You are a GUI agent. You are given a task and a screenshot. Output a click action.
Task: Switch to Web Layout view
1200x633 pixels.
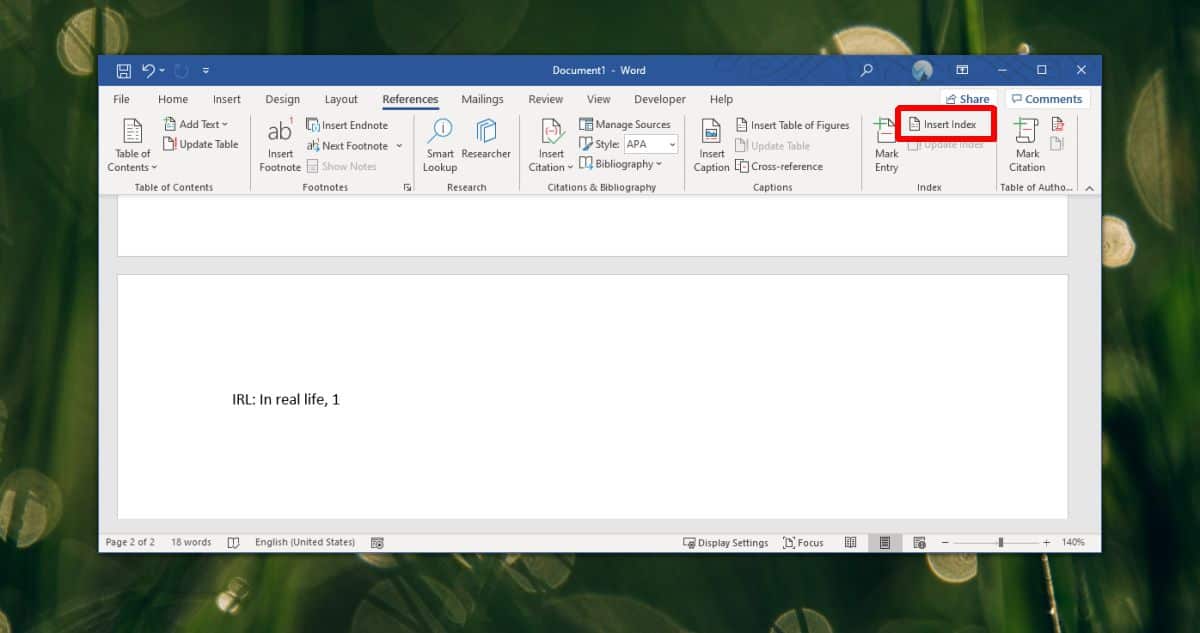(918, 542)
